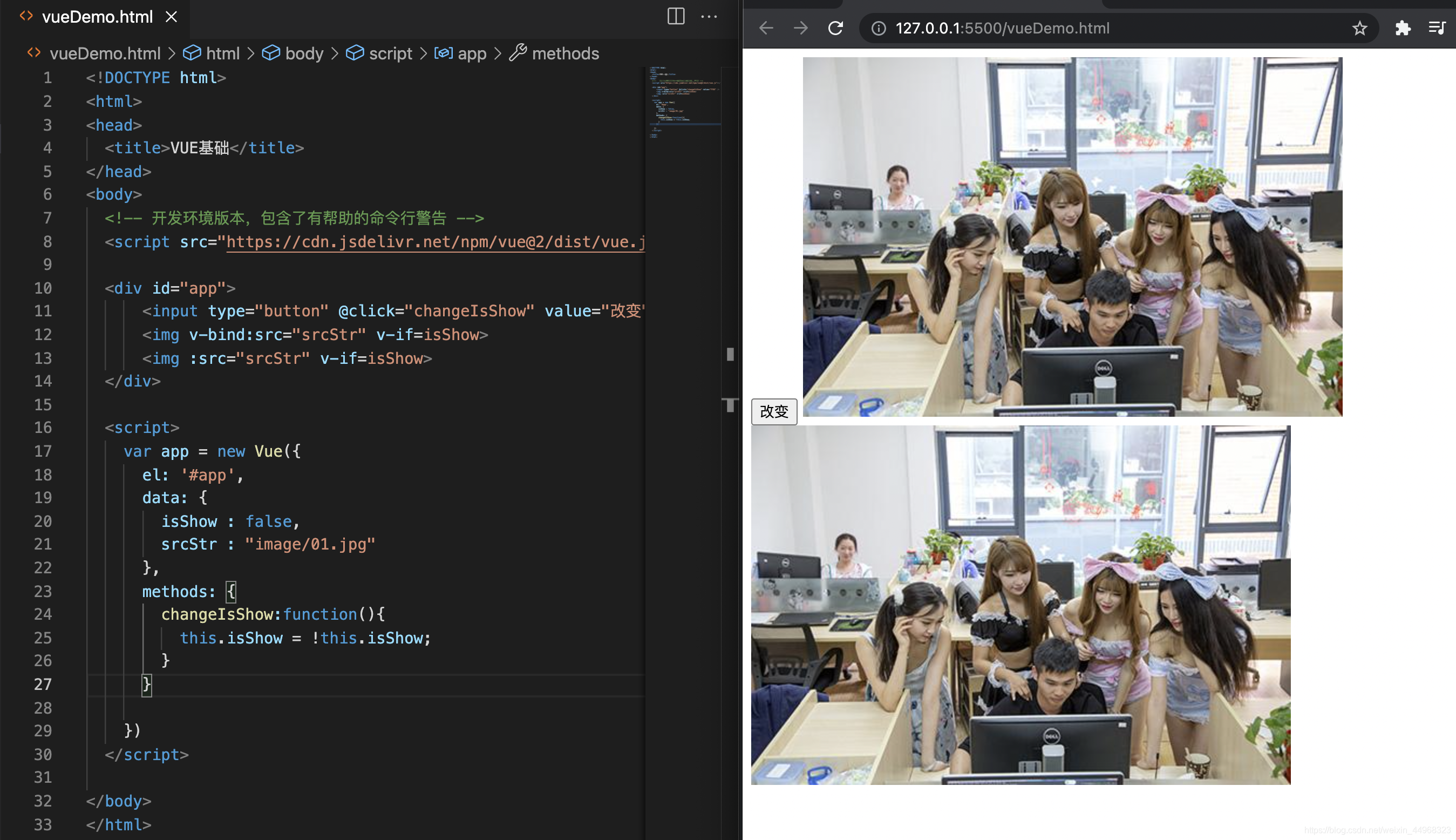Click the closing </script> tag on line 30
This screenshot has height=840, width=1456.
click(x=146, y=755)
